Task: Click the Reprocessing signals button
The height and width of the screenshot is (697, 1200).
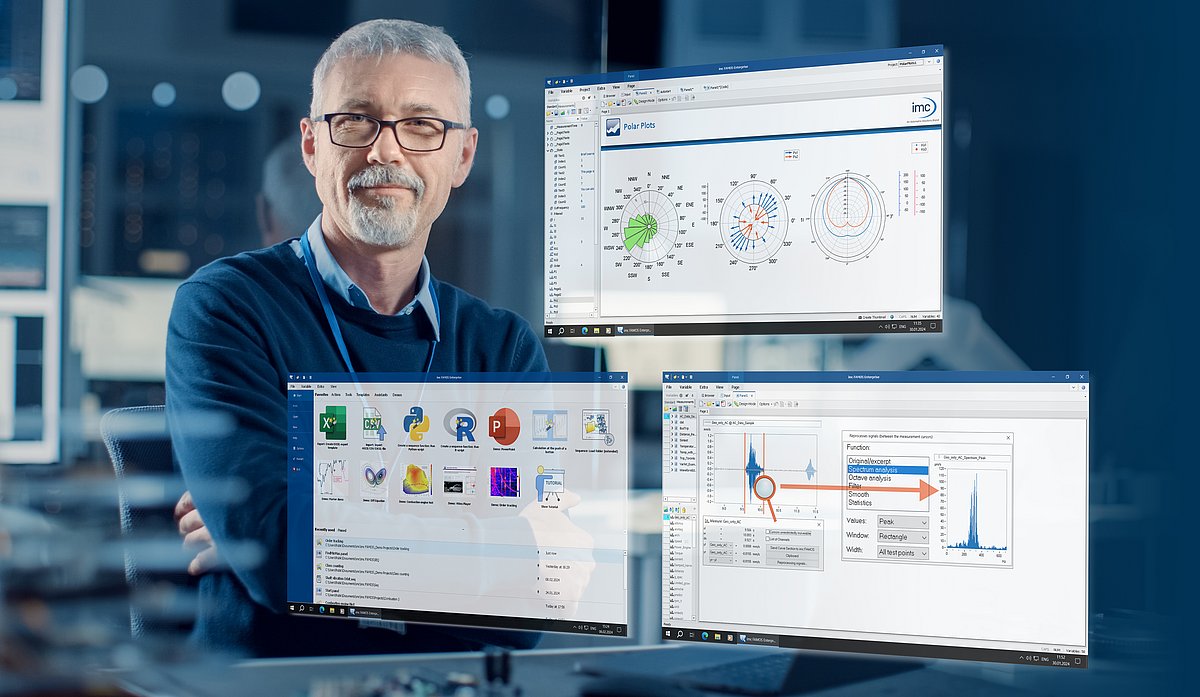Action: 792,565
